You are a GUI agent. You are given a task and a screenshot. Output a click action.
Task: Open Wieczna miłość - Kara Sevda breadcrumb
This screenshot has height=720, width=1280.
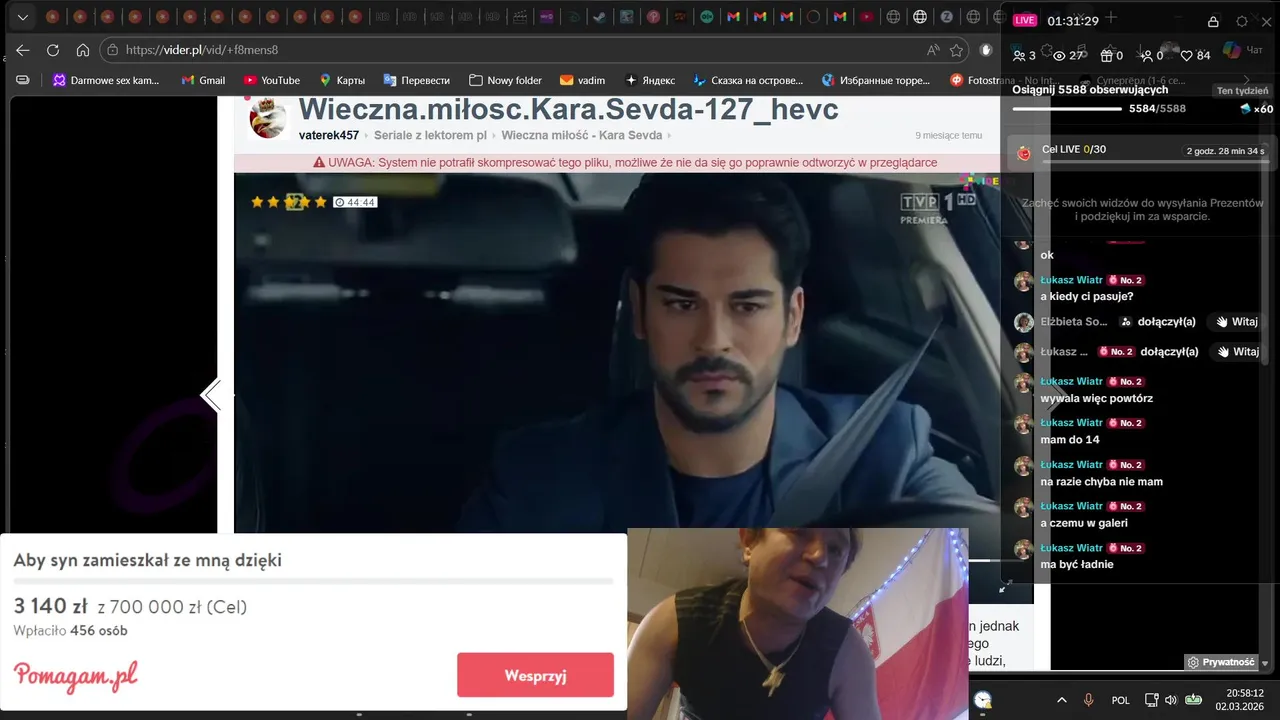(581, 135)
